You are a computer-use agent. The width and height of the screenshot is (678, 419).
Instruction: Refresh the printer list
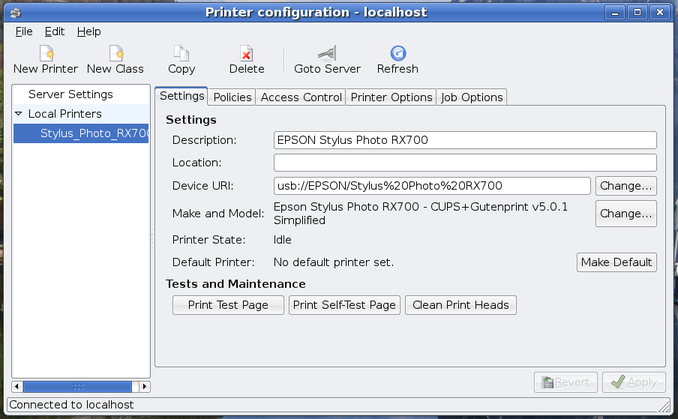[398, 54]
